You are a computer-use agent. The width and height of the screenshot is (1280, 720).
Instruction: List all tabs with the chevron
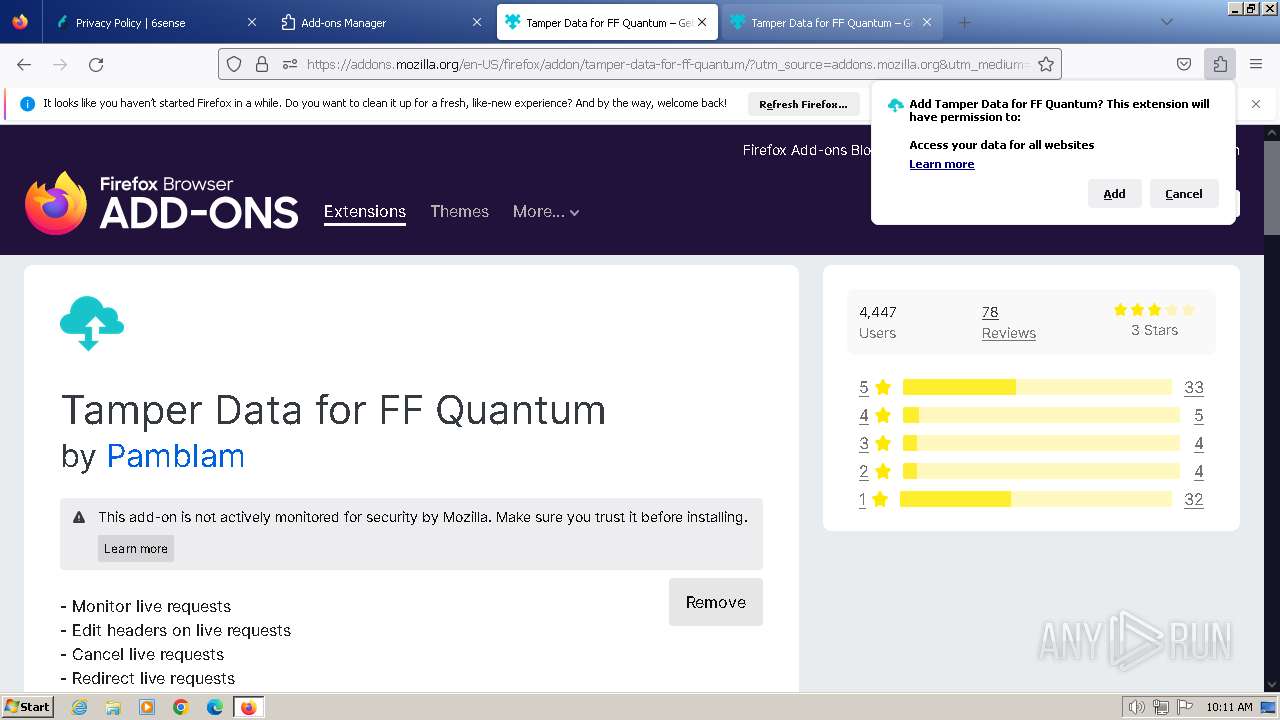(x=1166, y=22)
